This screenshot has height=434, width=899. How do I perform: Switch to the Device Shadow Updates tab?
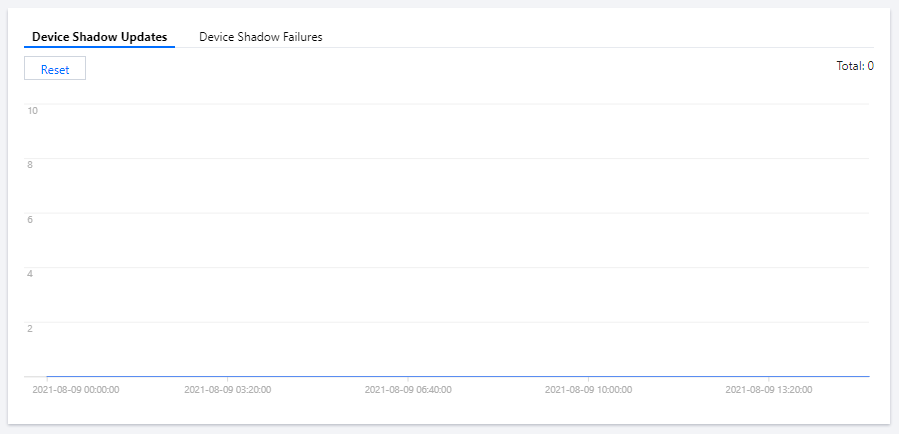pyautogui.click(x=99, y=36)
